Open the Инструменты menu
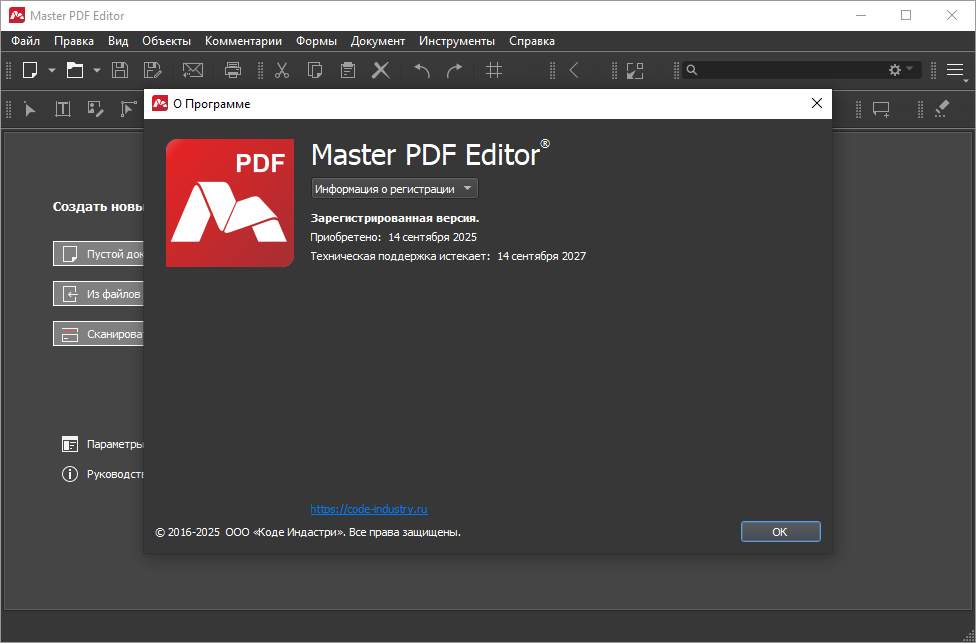 [x=456, y=41]
